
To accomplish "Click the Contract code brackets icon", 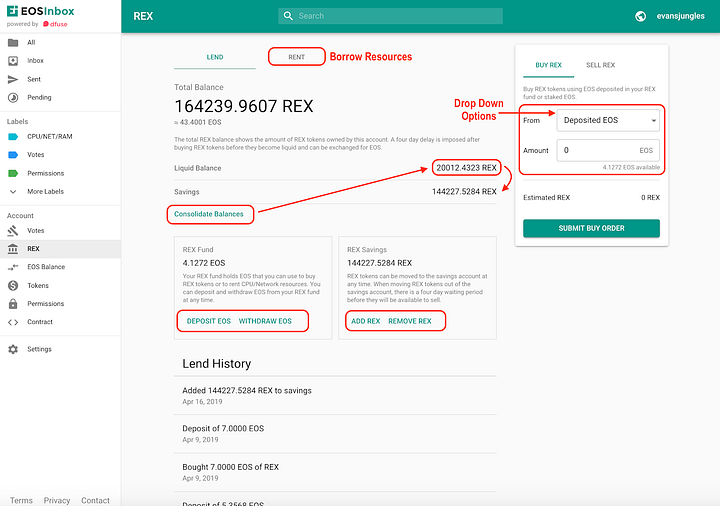I will [13, 322].
